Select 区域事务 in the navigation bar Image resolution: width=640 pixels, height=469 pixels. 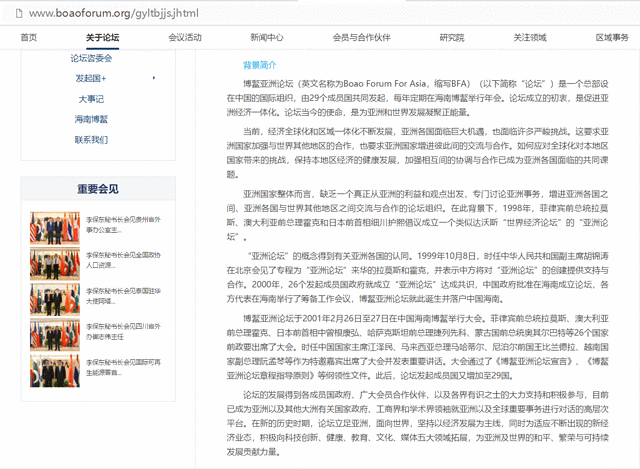[x=612, y=37]
